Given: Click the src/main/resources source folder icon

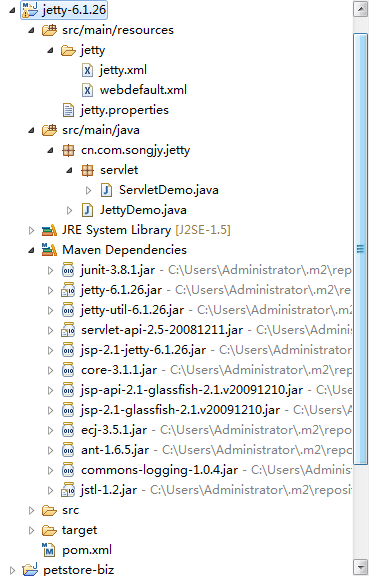Looking at the screenshot, I should click(x=49, y=30).
